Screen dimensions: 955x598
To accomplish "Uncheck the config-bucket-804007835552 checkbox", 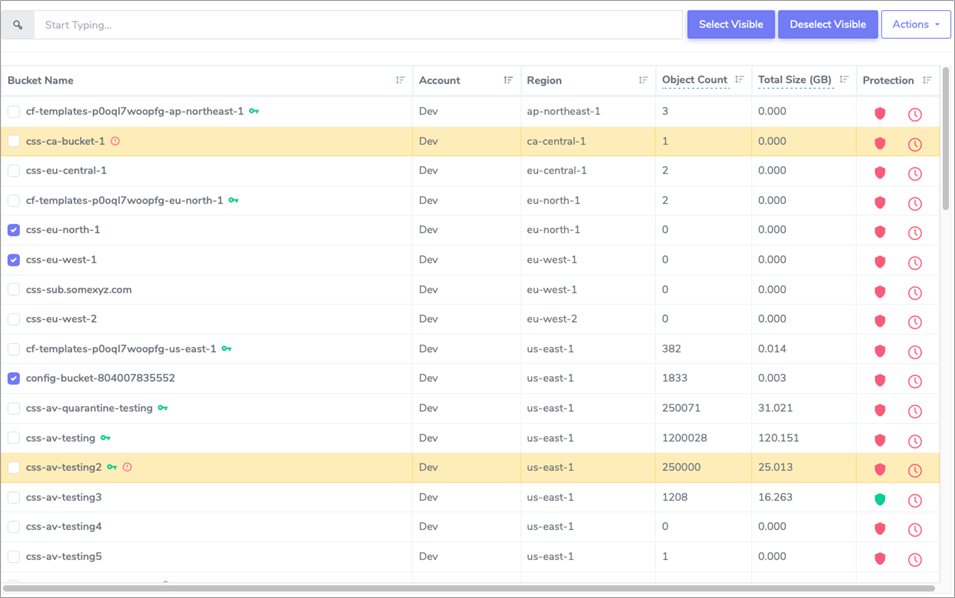I will point(13,379).
